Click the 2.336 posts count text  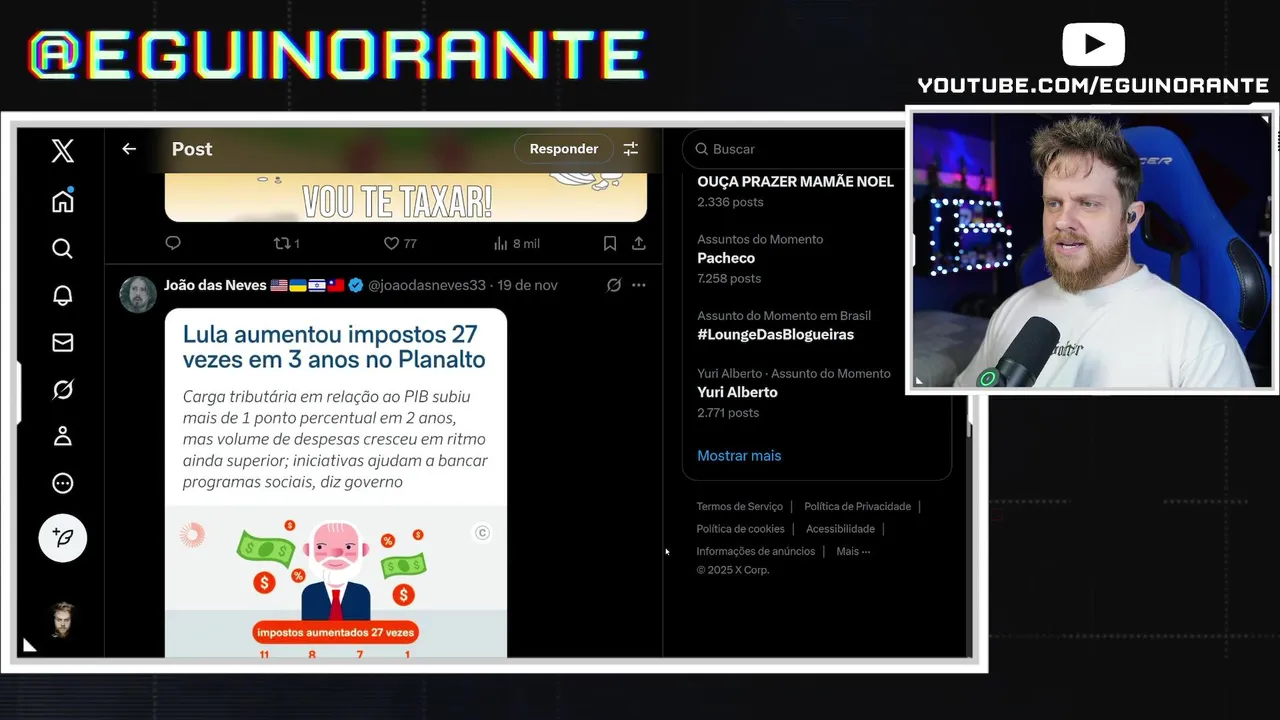pos(730,202)
